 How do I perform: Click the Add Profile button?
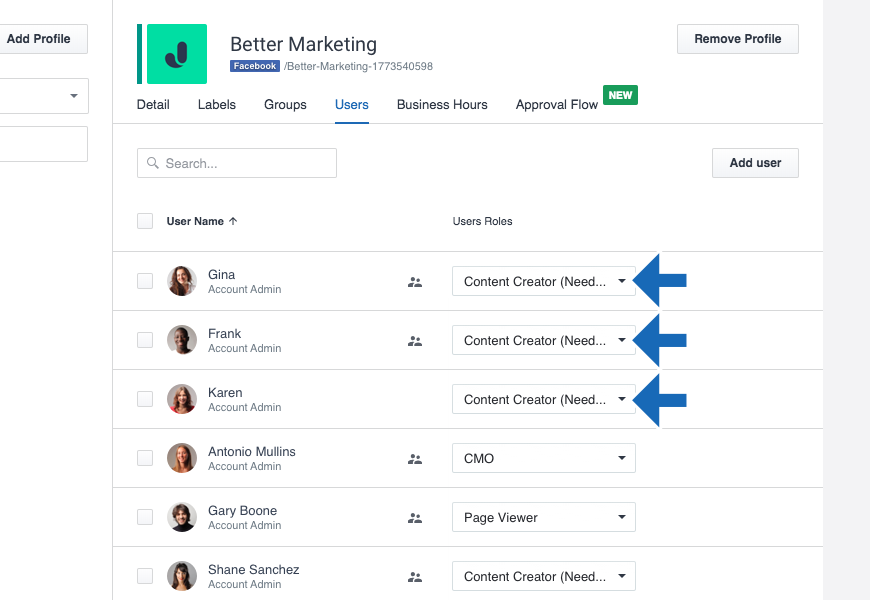40,39
